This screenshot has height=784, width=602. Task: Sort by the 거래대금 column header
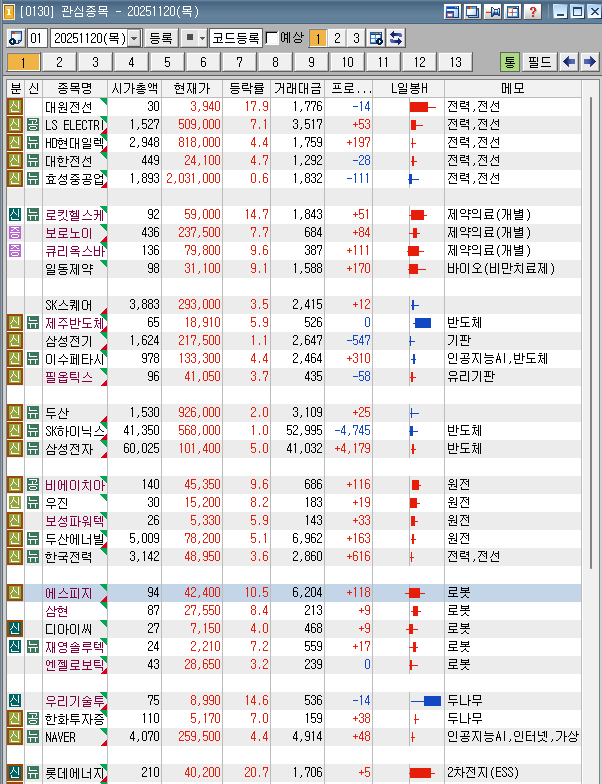pos(298,88)
